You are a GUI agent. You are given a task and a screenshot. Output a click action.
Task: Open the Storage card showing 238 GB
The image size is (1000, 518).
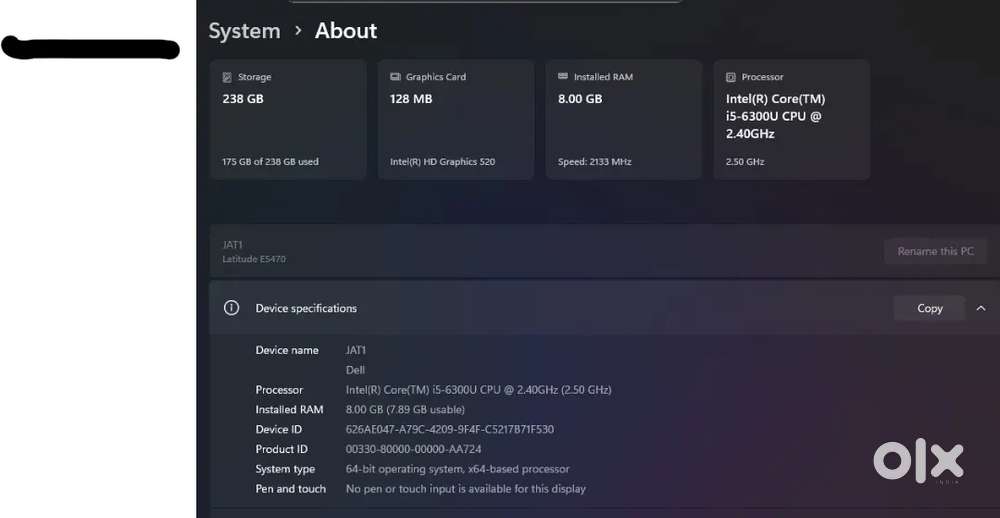tap(288, 120)
